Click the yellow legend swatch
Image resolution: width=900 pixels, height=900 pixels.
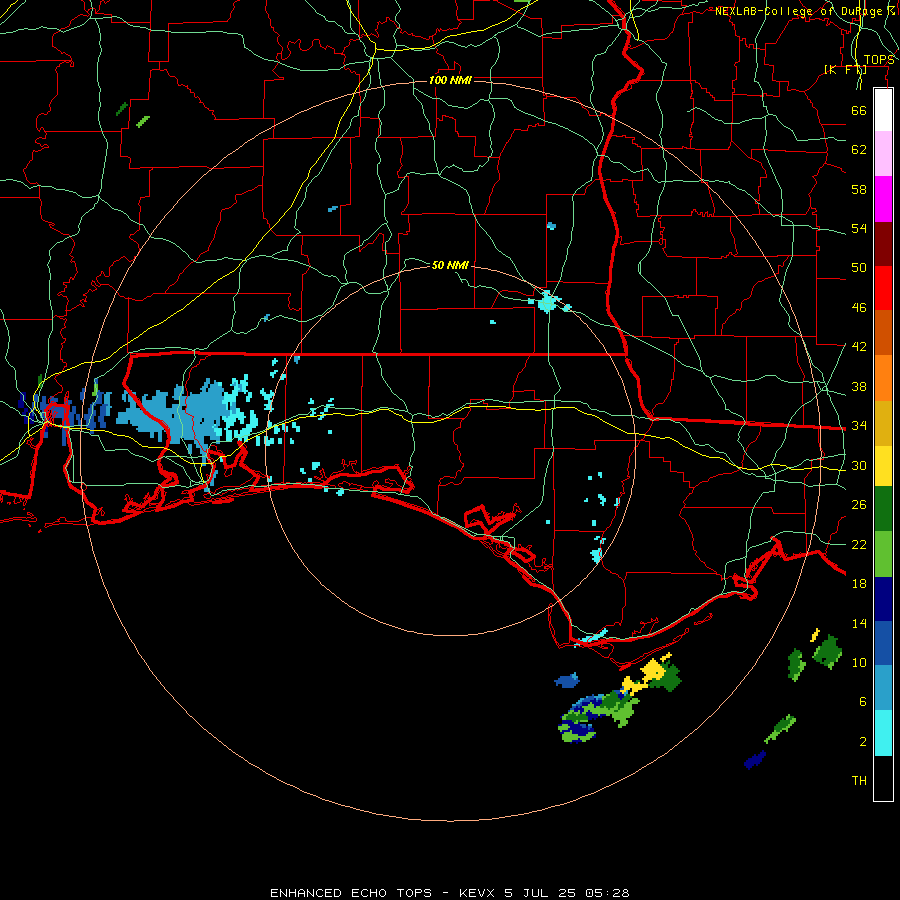click(x=883, y=465)
